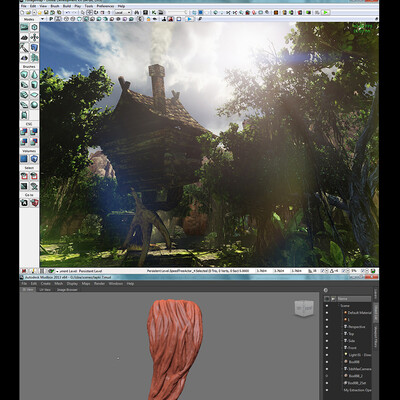Open the Render menu in Mudbox

click(99, 284)
